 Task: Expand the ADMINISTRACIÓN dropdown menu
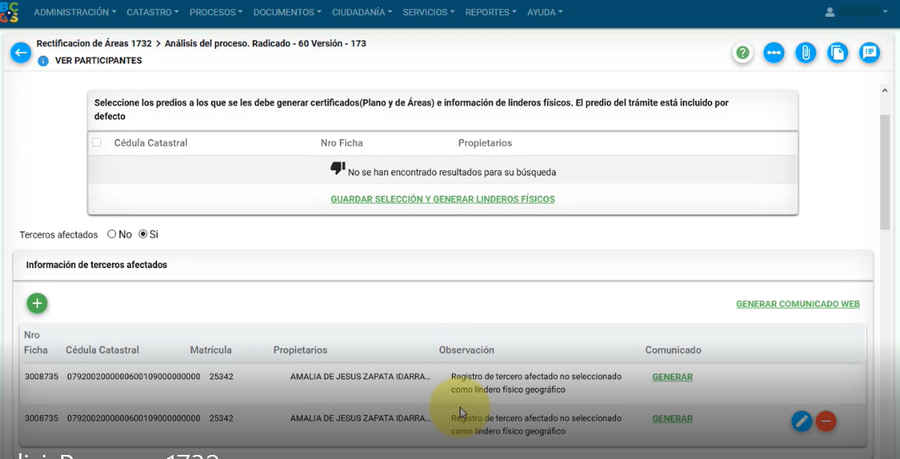[75, 12]
